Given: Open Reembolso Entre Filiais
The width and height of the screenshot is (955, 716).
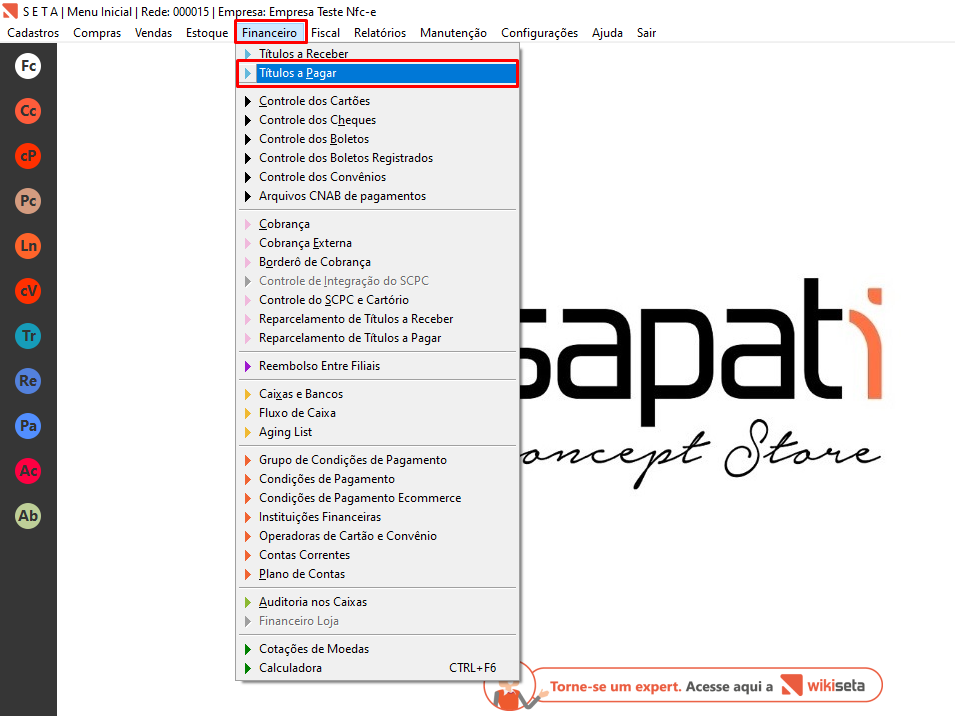Looking at the screenshot, I should tap(378, 366).
